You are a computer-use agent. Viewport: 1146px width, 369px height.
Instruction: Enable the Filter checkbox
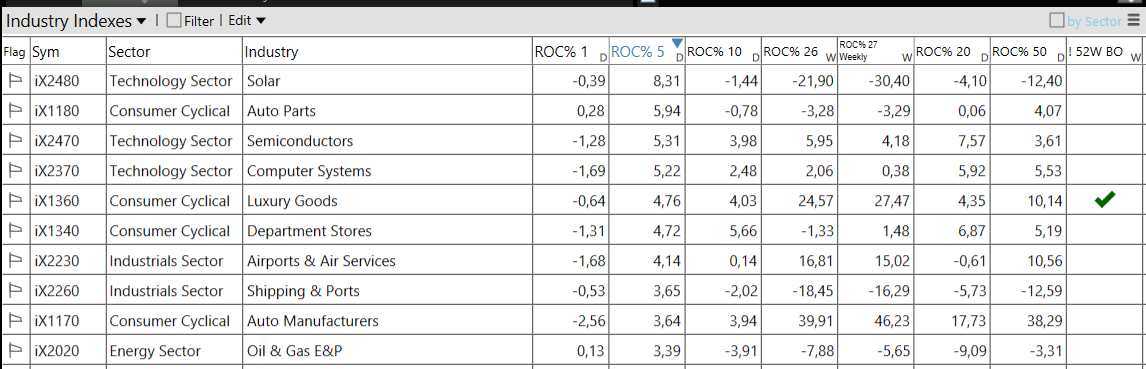173,21
